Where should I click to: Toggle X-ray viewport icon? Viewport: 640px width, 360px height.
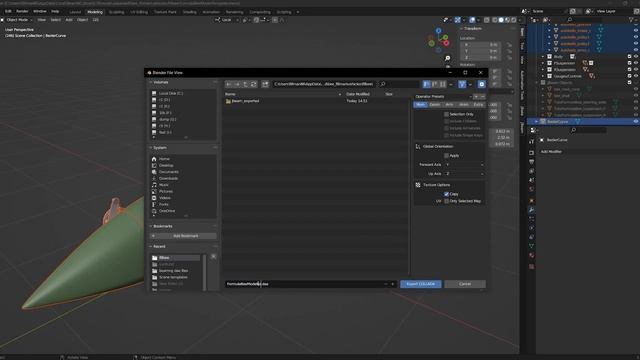[487, 20]
